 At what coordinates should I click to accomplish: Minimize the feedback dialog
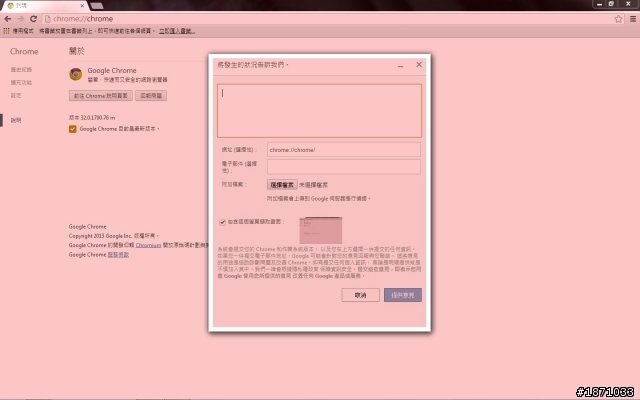[x=400, y=65]
